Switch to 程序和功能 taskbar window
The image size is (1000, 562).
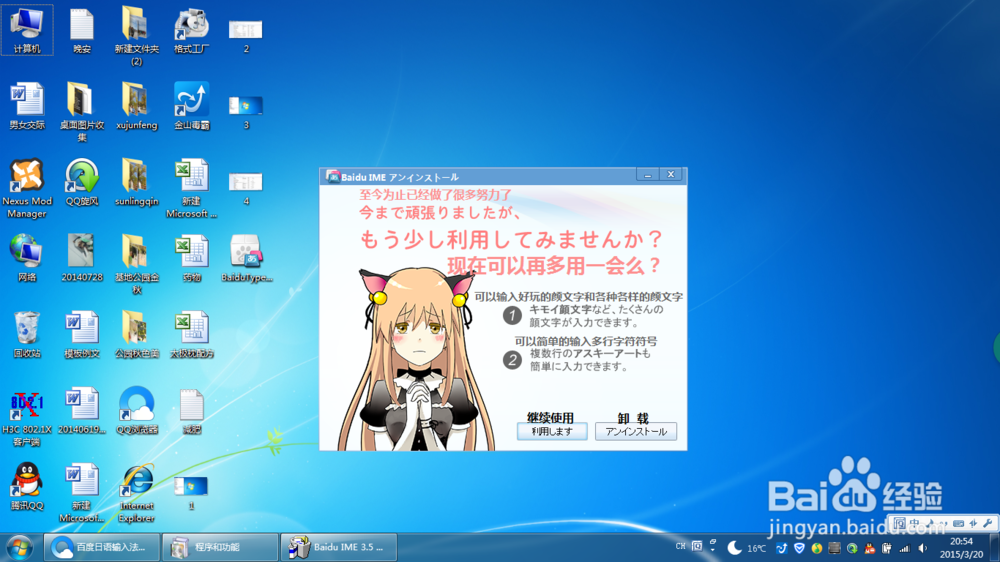click(x=220, y=547)
